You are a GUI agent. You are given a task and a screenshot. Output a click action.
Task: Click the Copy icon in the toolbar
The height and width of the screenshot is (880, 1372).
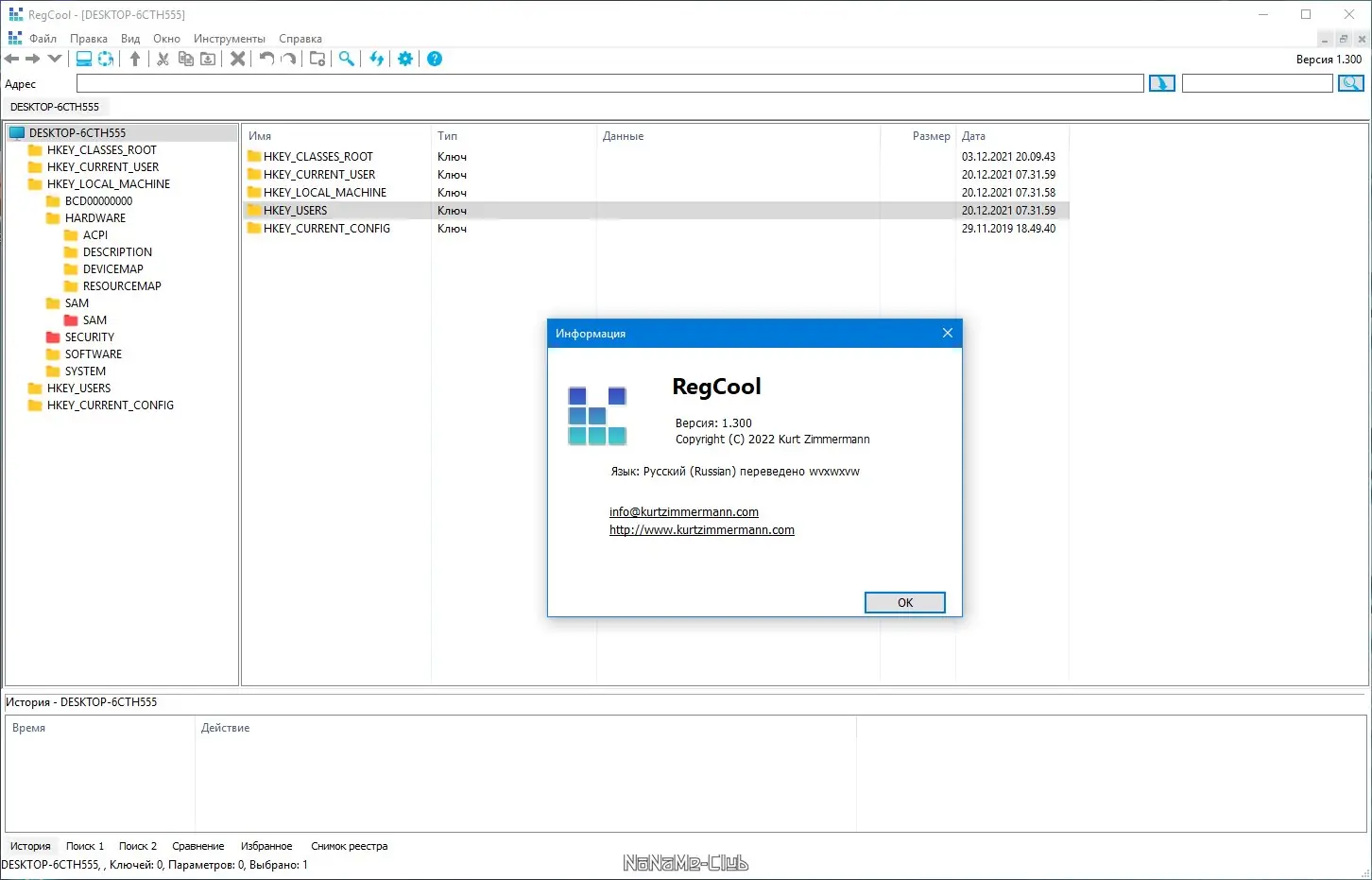tap(186, 59)
